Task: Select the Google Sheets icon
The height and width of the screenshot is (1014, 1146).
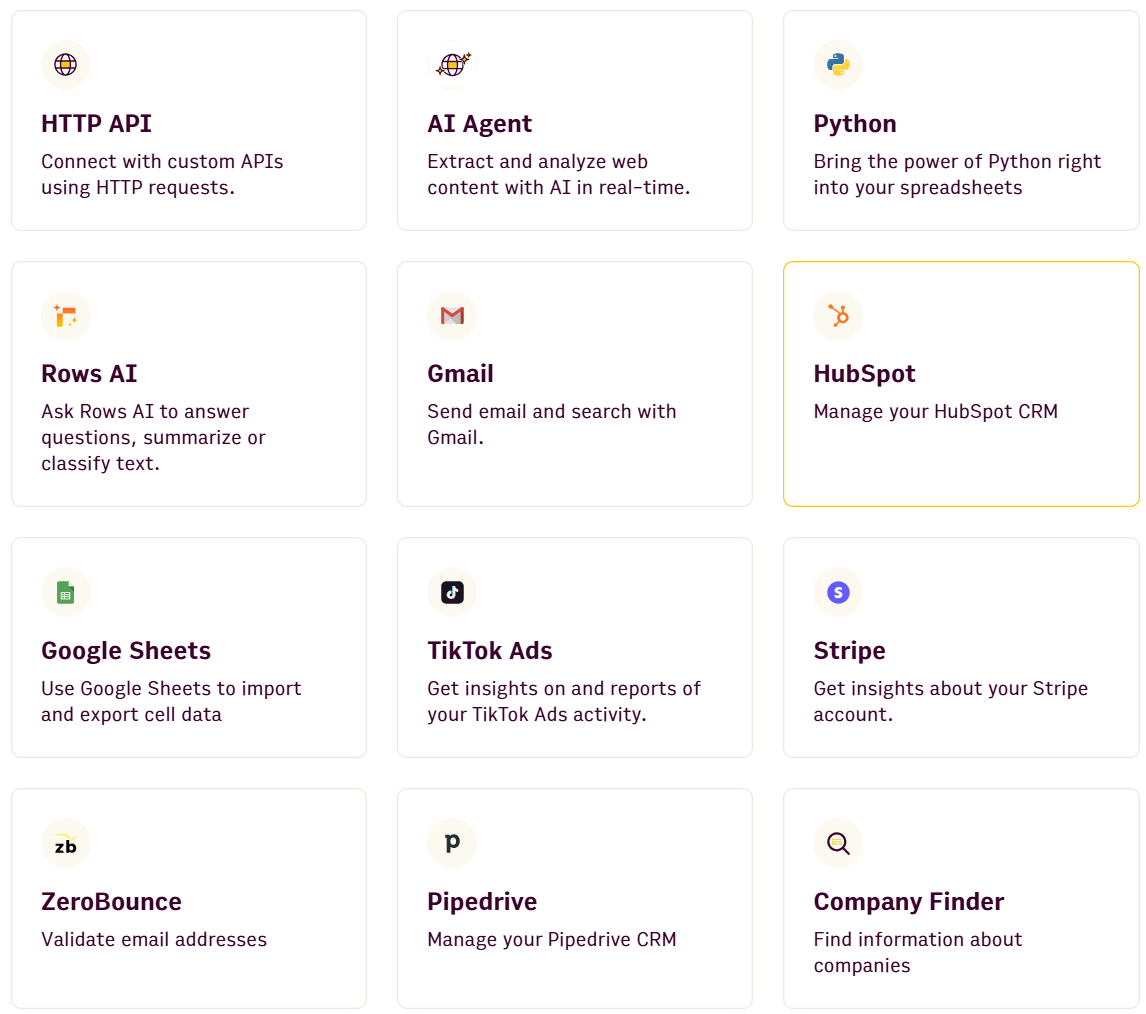Action: (66, 592)
